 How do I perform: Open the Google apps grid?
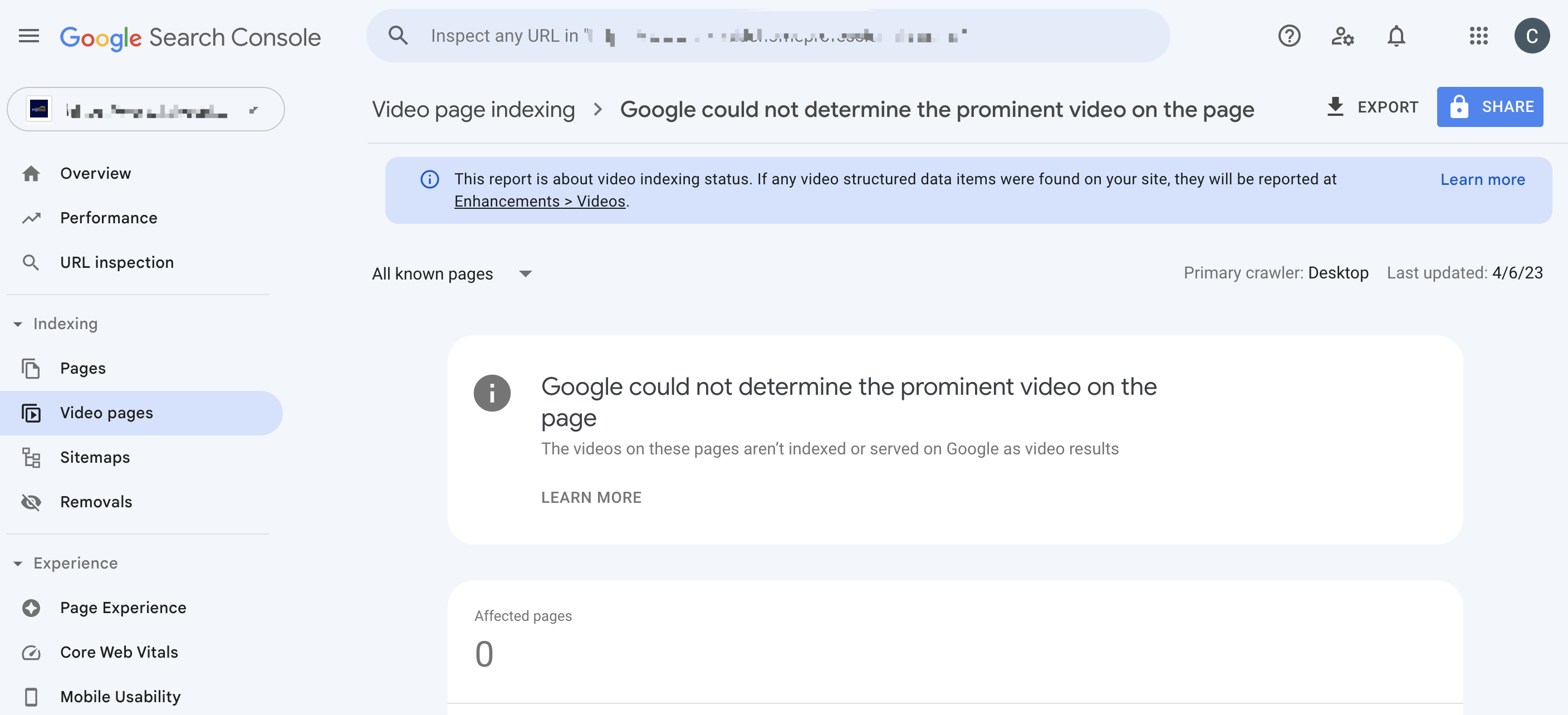(1478, 36)
